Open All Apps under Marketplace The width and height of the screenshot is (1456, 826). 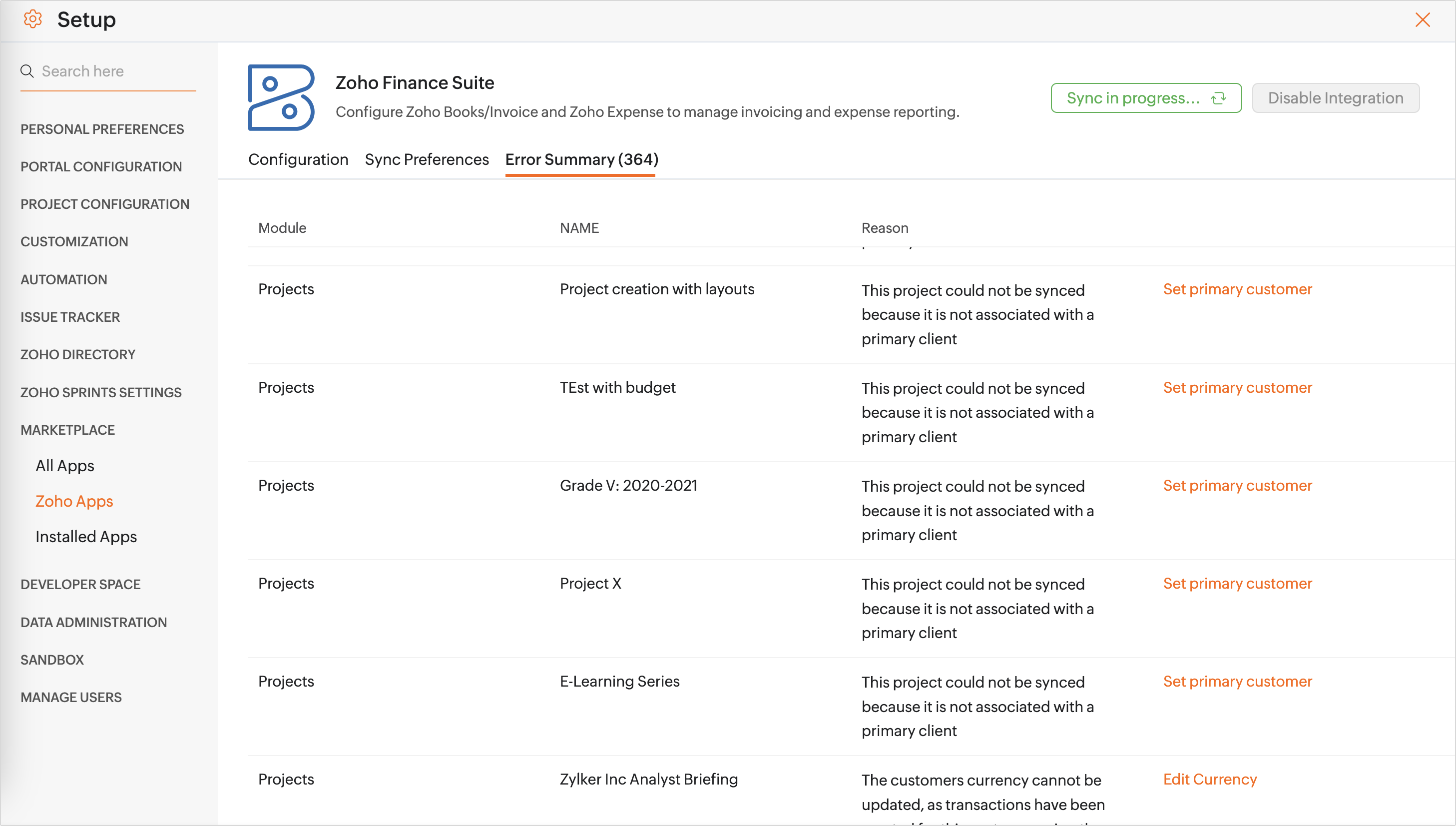click(x=64, y=466)
